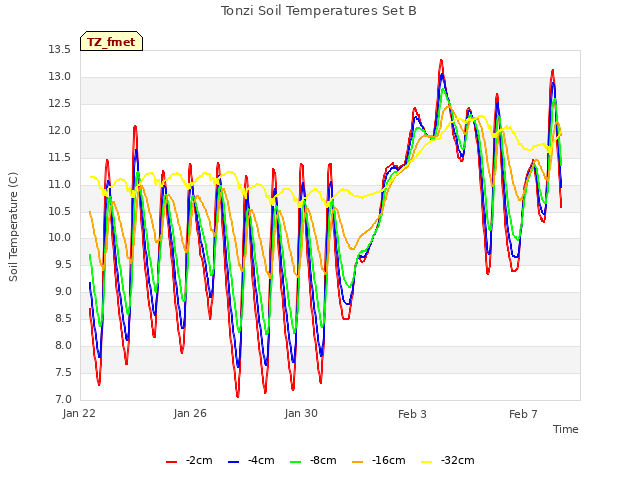Click the 11.5 y-axis tick label
640x480 pixels.
(x=60, y=158)
